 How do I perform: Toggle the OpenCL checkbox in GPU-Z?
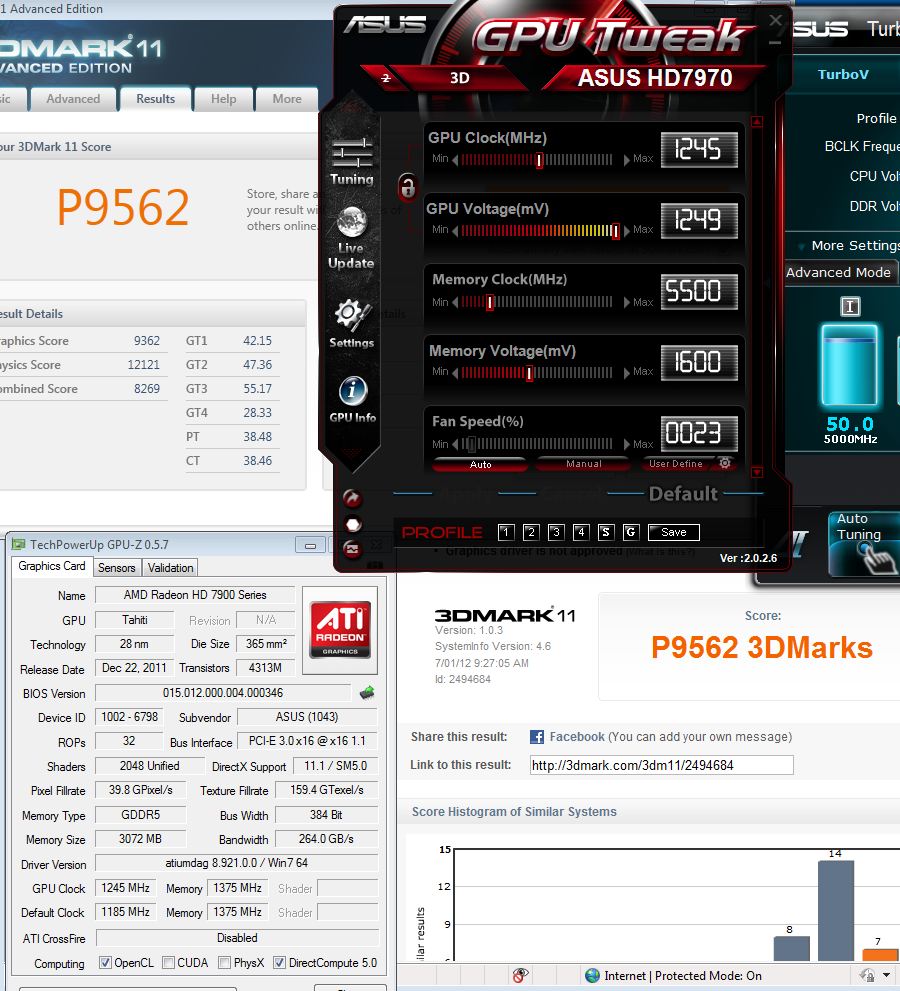[x=106, y=963]
